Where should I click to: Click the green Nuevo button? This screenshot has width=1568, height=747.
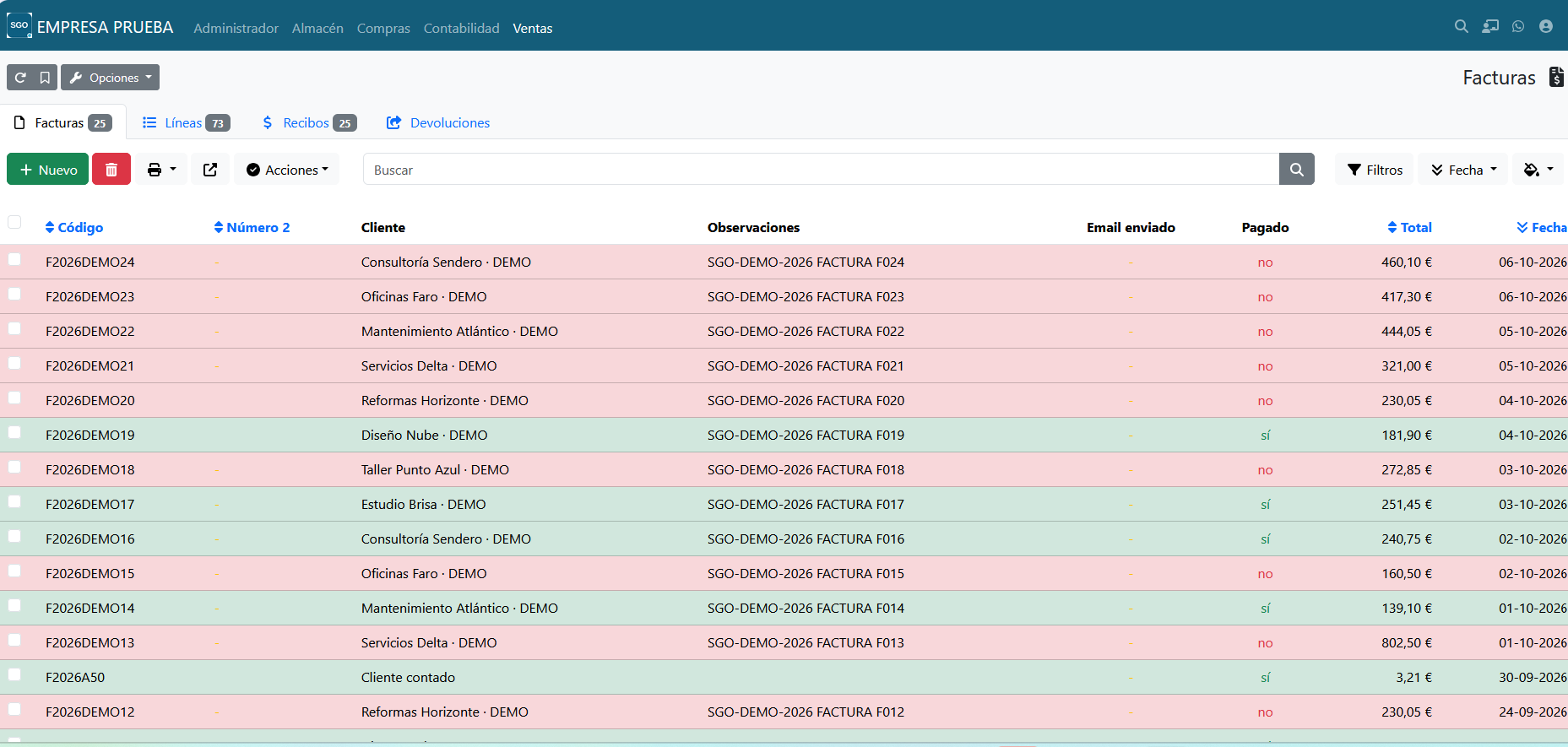pos(48,170)
